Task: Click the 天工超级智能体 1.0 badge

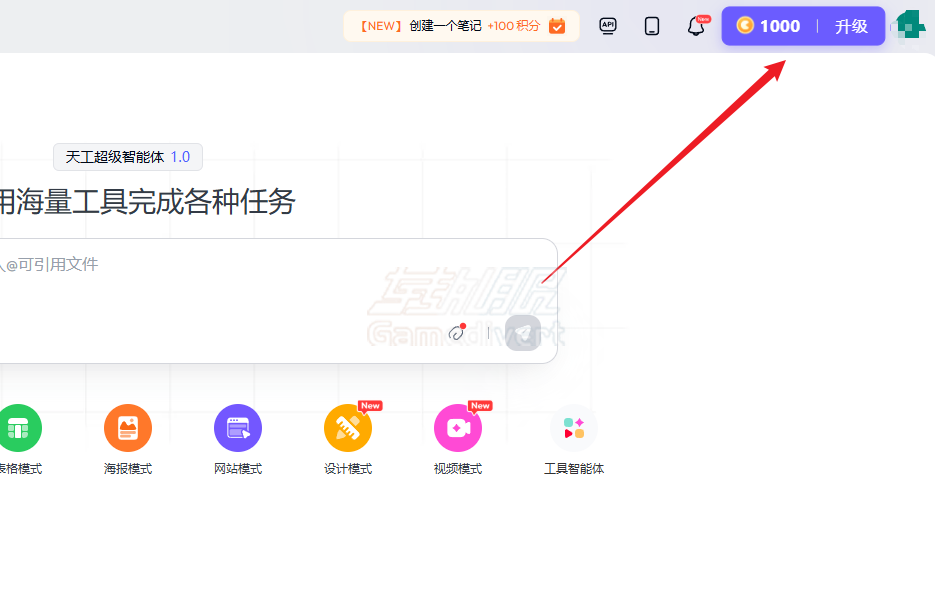Action: [127, 157]
